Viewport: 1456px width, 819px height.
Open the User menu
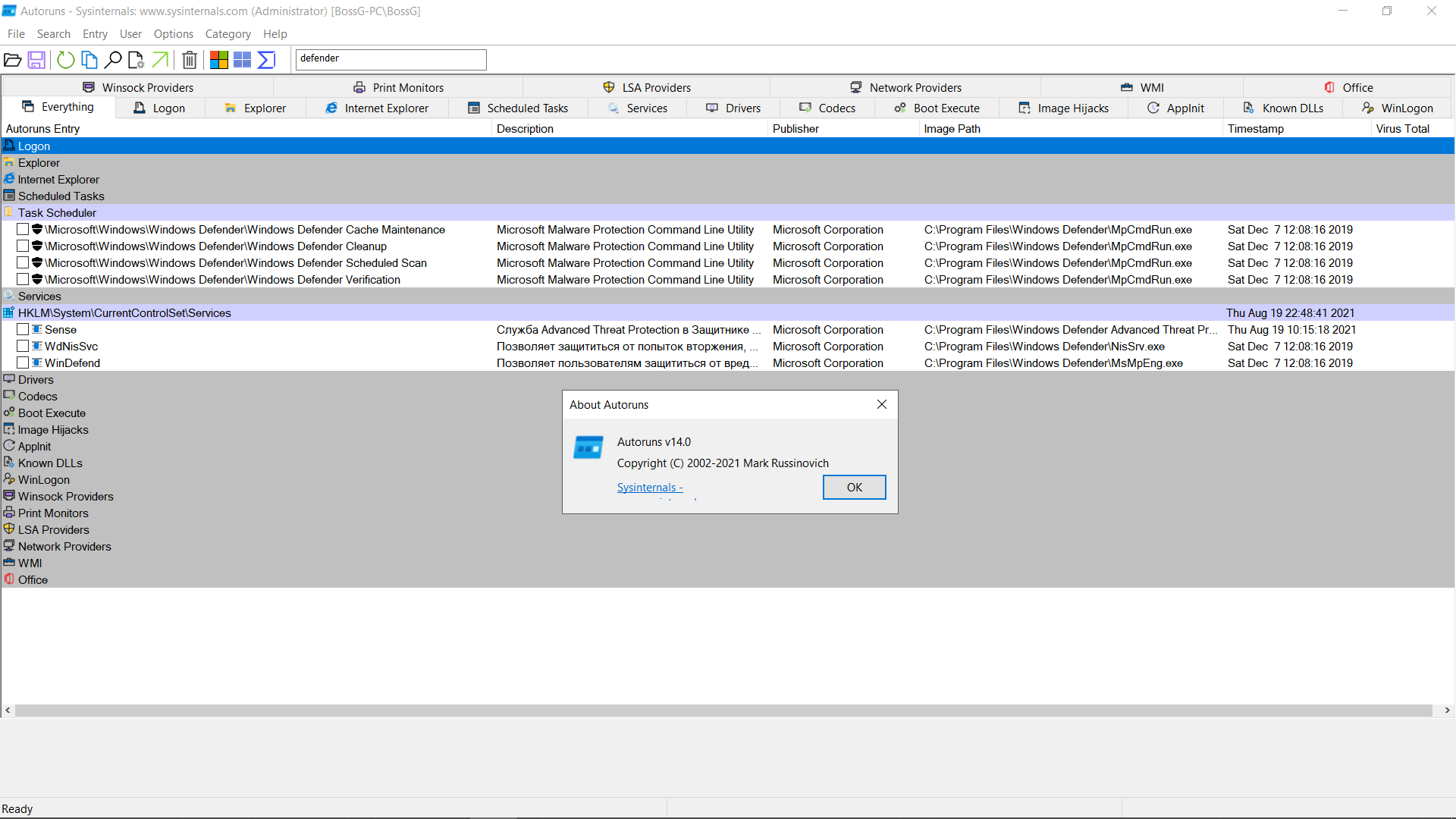tap(130, 34)
